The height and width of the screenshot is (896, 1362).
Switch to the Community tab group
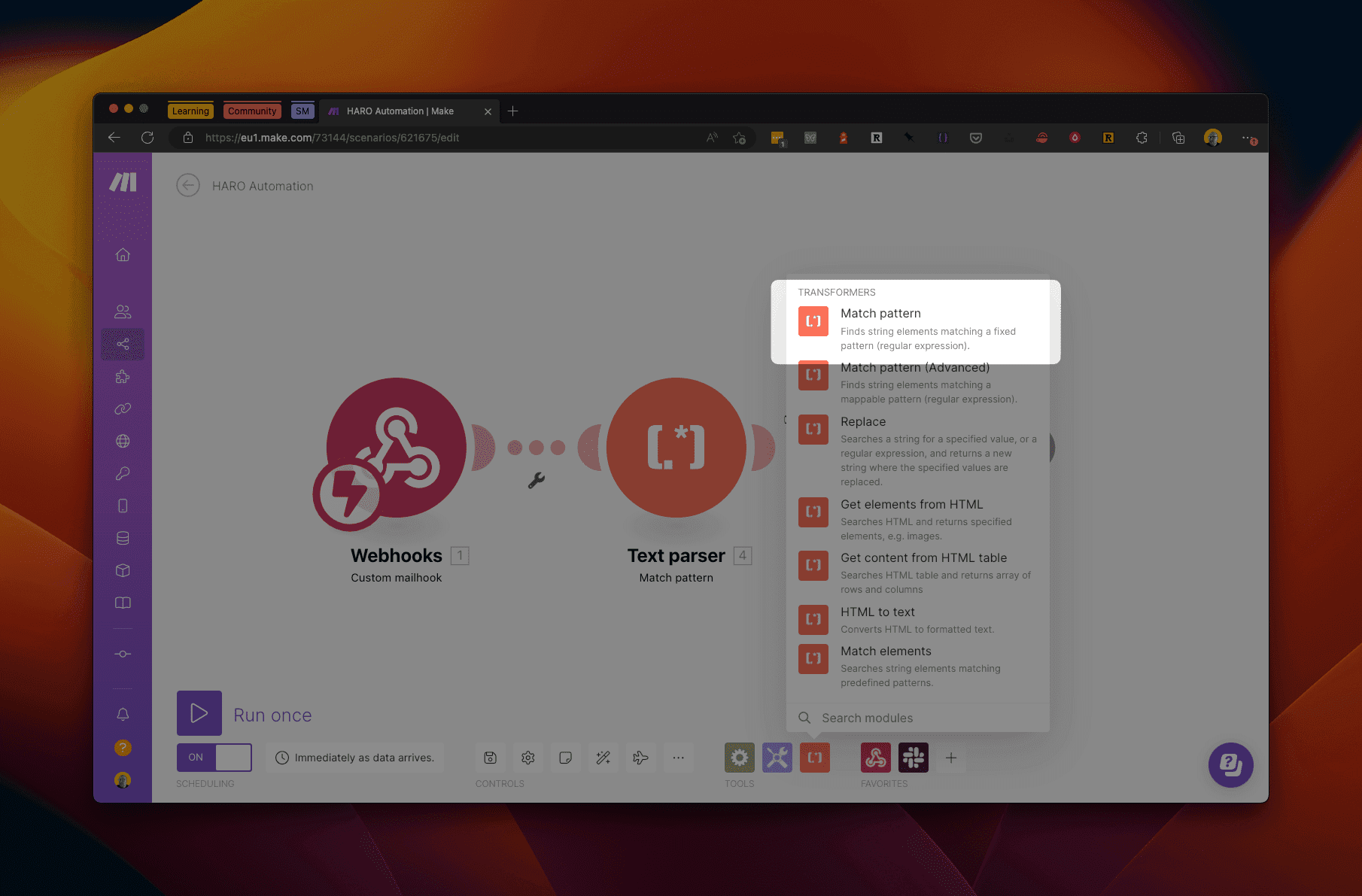pyautogui.click(x=252, y=111)
